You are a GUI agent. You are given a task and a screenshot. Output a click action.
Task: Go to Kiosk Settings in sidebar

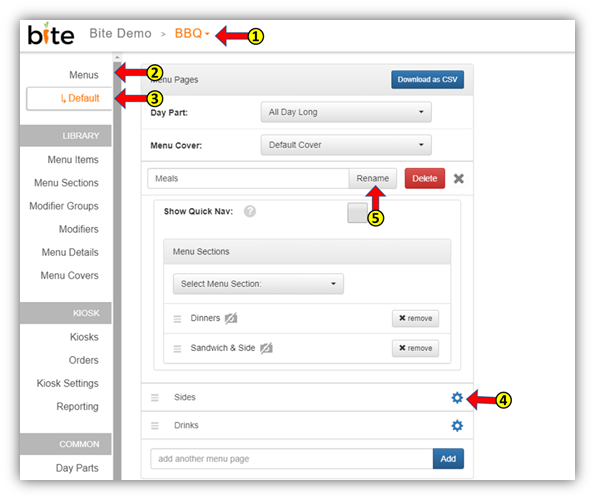click(68, 383)
